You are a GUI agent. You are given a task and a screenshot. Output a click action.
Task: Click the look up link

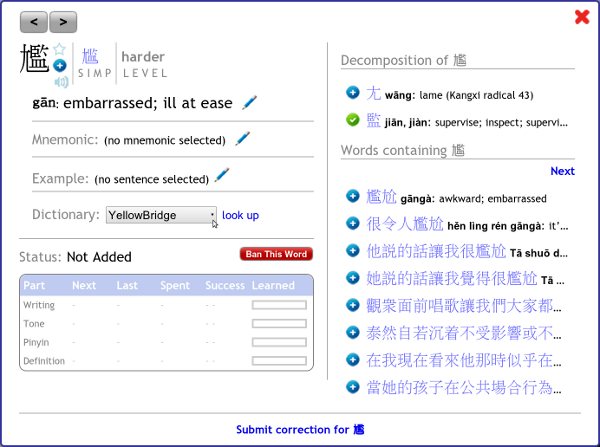[x=240, y=215]
